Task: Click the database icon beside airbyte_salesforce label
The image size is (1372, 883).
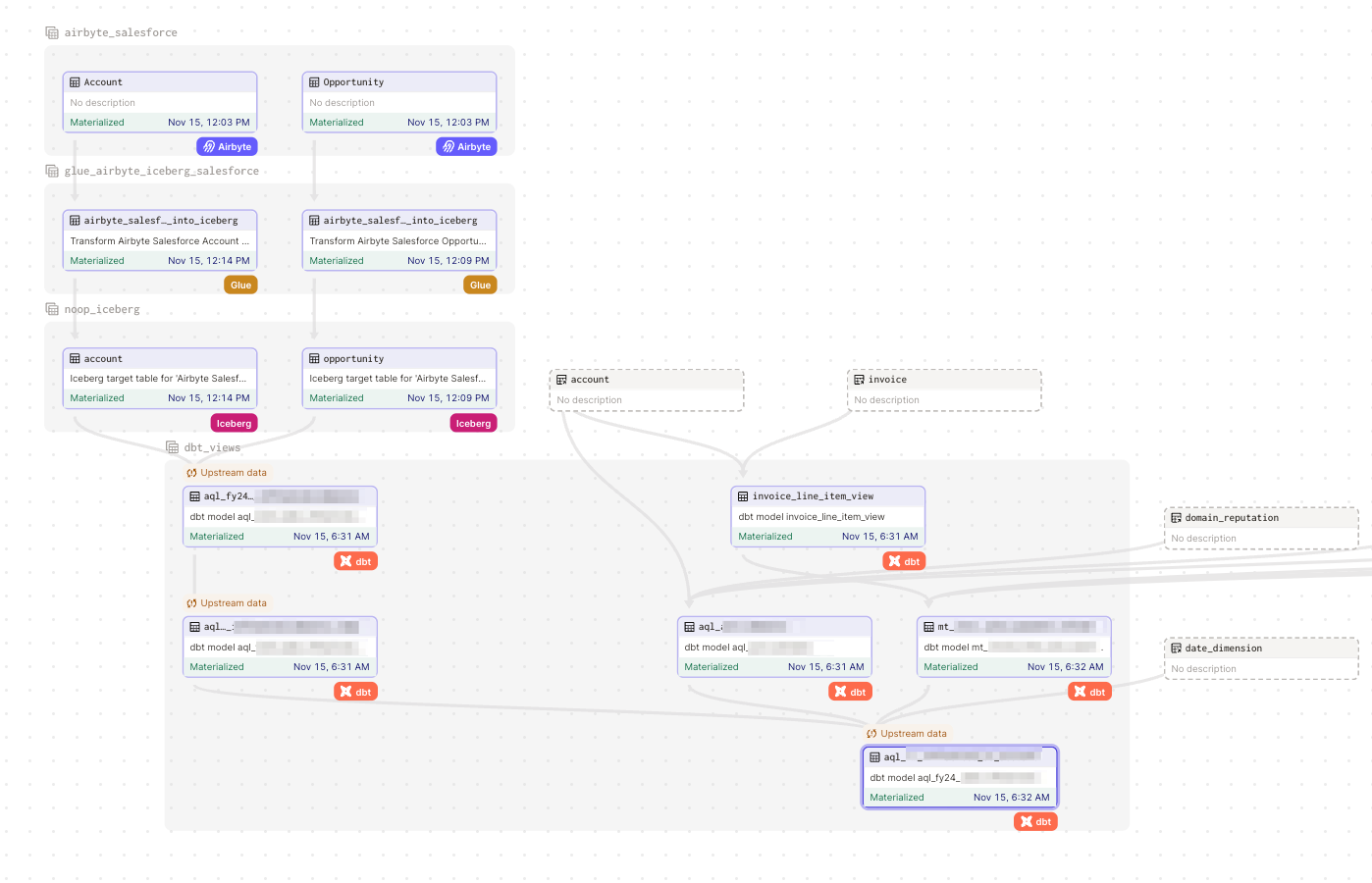Action: 51,31
